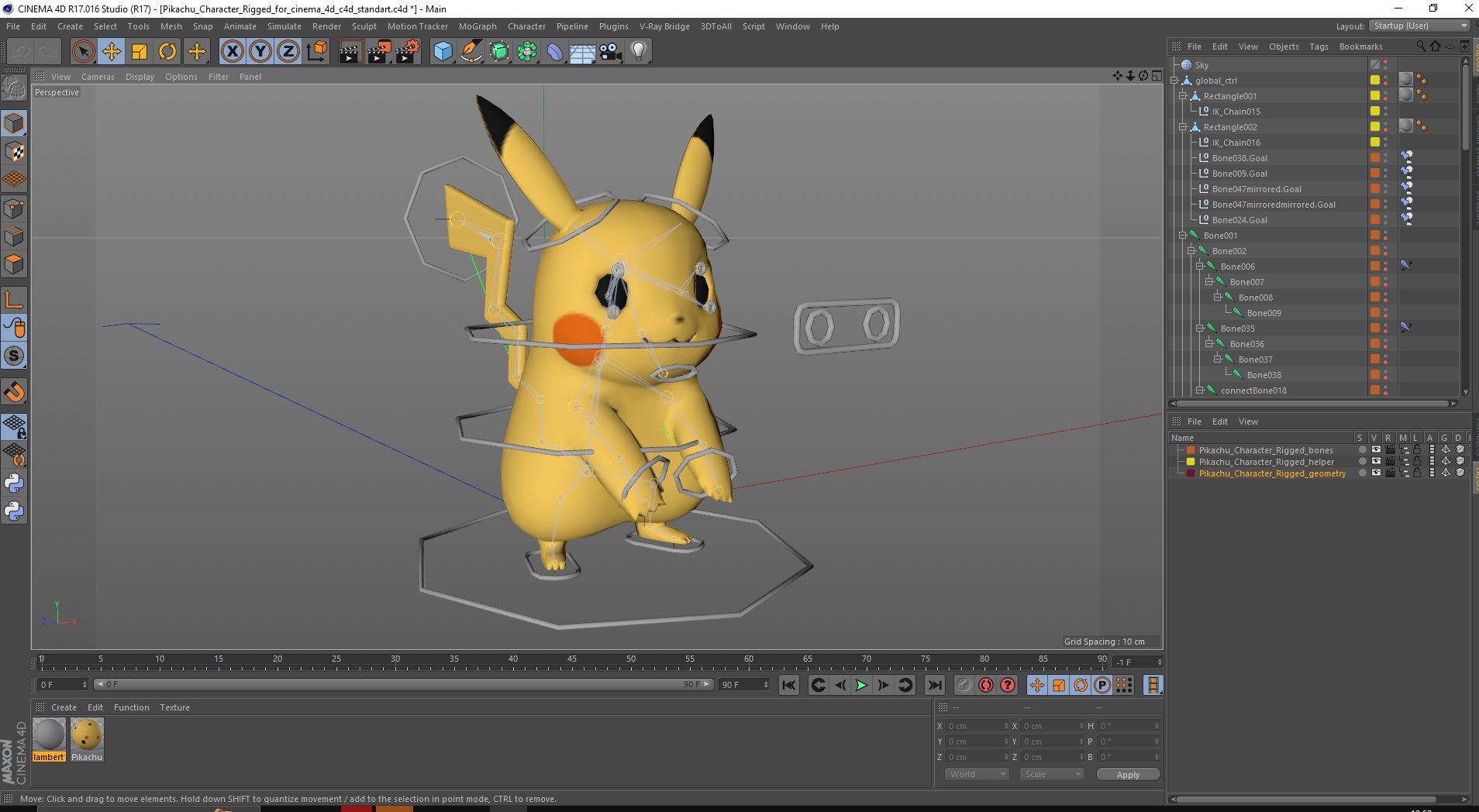The height and width of the screenshot is (812, 1479).
Task: Activate the Move tool in top toolbar
Action: pos(112,52)
